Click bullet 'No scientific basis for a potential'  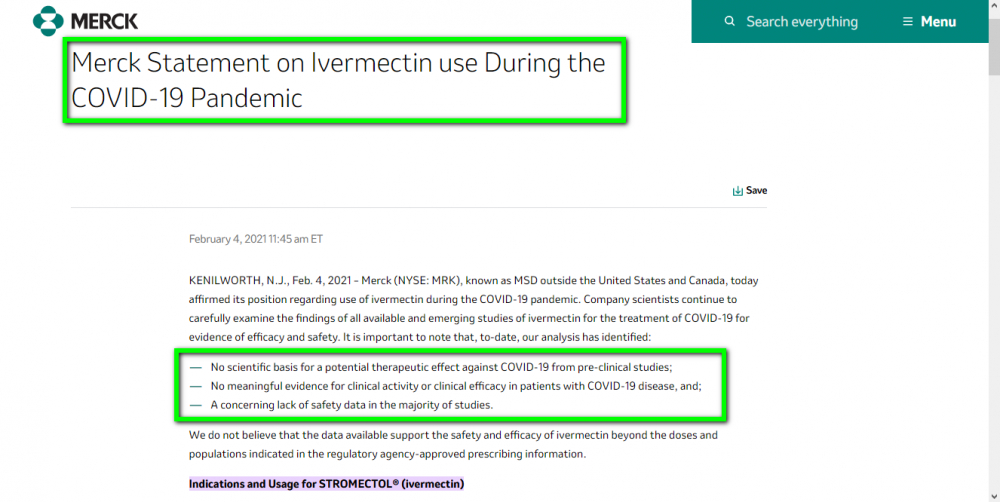pyautogui.click(x=441, y=367)
